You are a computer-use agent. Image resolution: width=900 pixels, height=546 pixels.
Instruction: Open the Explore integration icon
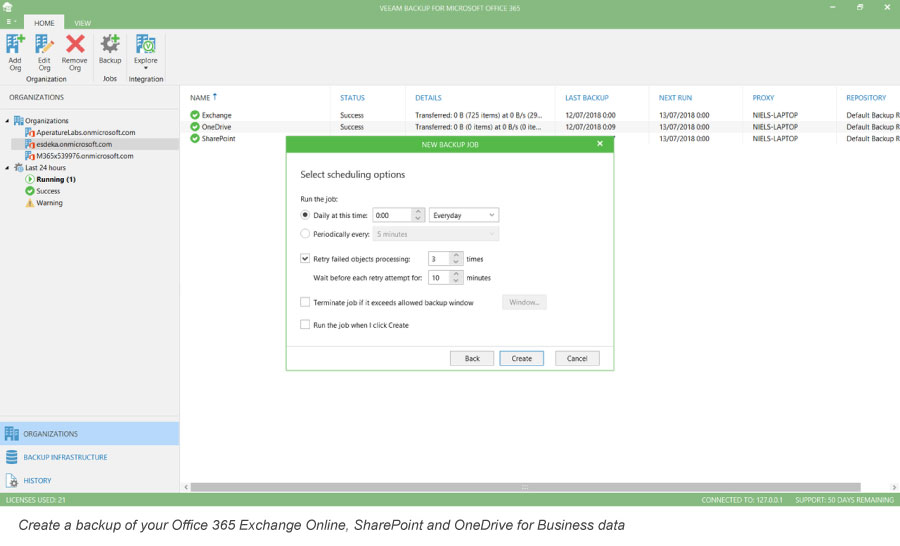pyautogui.click(x=145, y=44)
